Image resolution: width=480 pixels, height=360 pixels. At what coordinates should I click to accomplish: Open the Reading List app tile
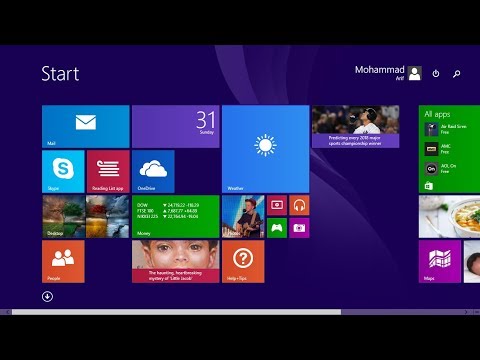[x=108, y=171]
